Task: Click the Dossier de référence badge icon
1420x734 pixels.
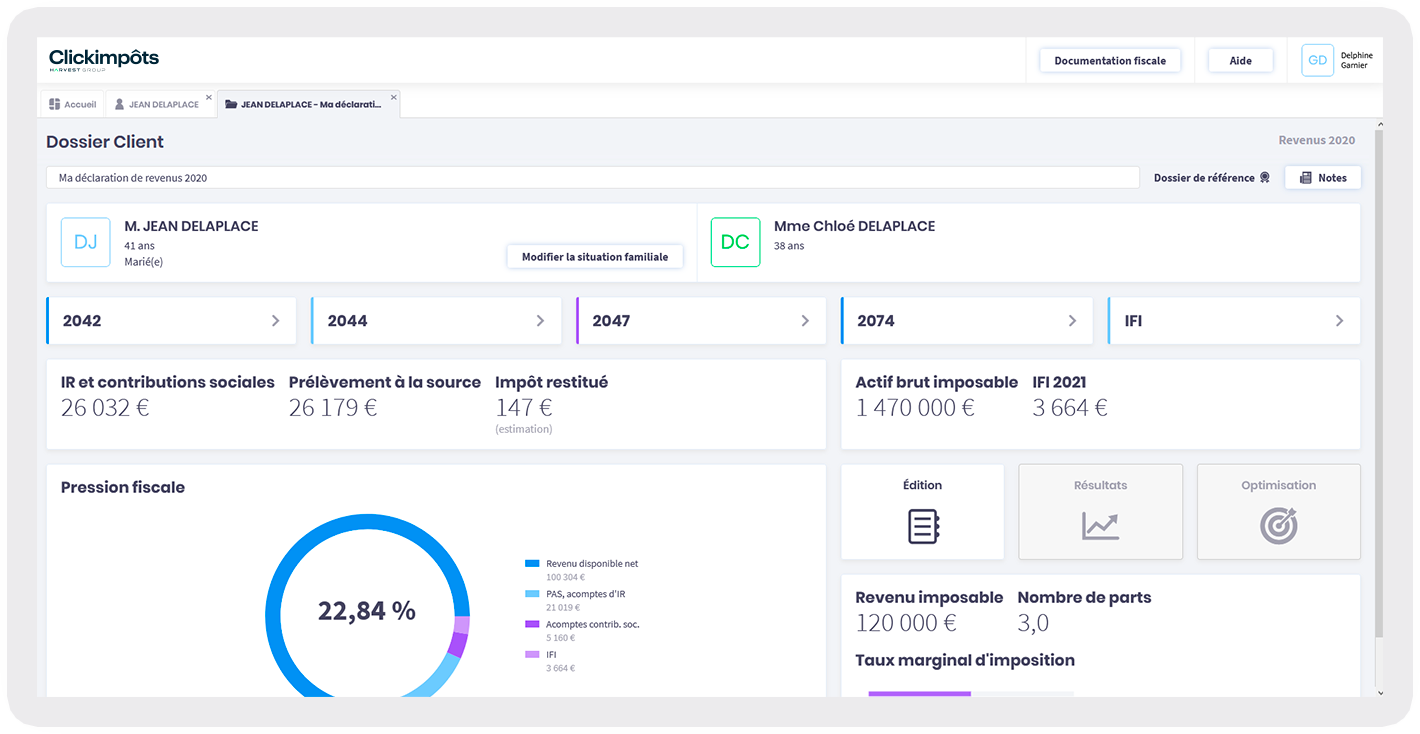Action: [1264, 178]
